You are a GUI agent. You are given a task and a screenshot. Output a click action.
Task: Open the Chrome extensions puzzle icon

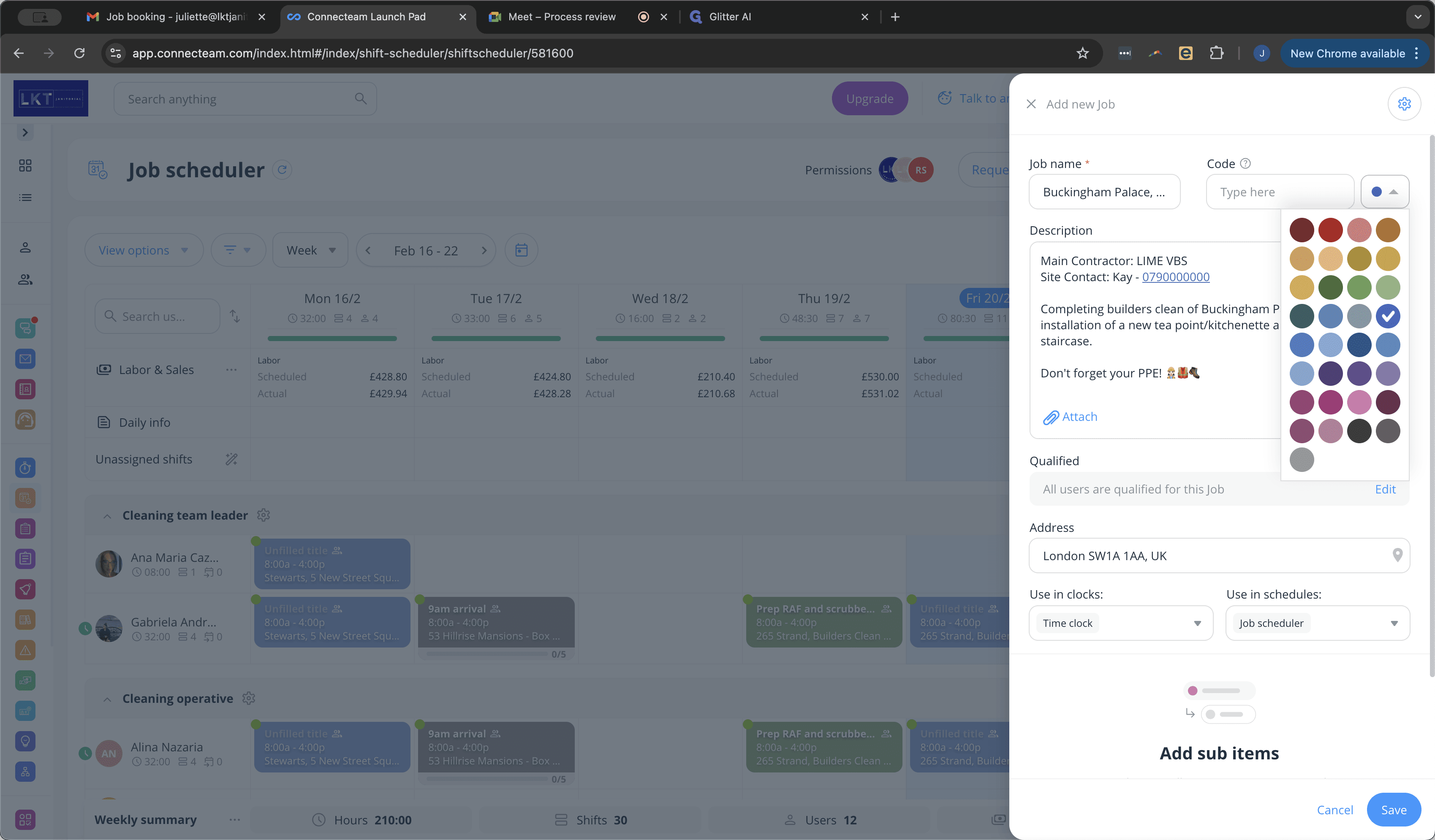(x=1216, y=54)
